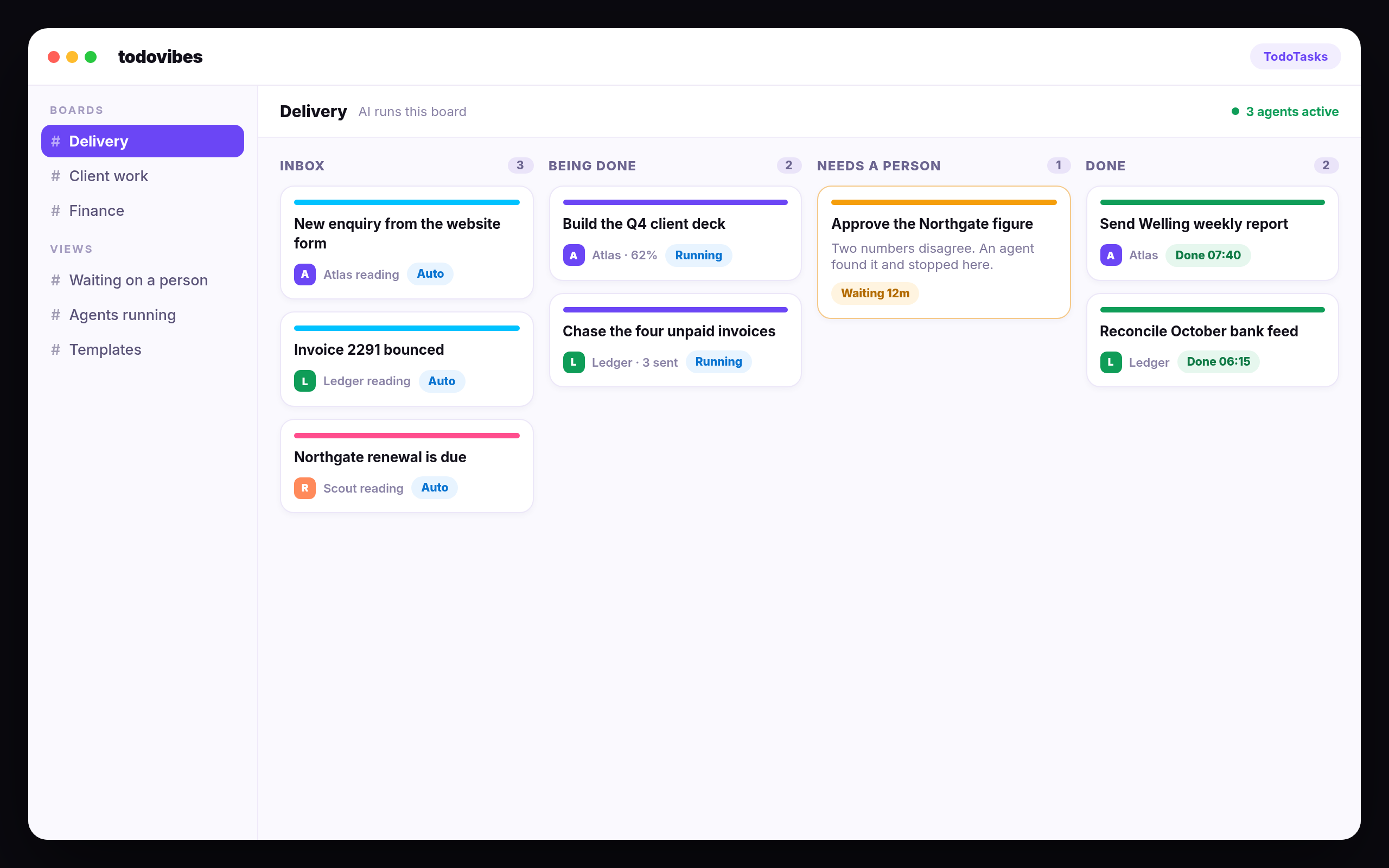Click the hash icon beside Waiting on a person

coord(56,280)
